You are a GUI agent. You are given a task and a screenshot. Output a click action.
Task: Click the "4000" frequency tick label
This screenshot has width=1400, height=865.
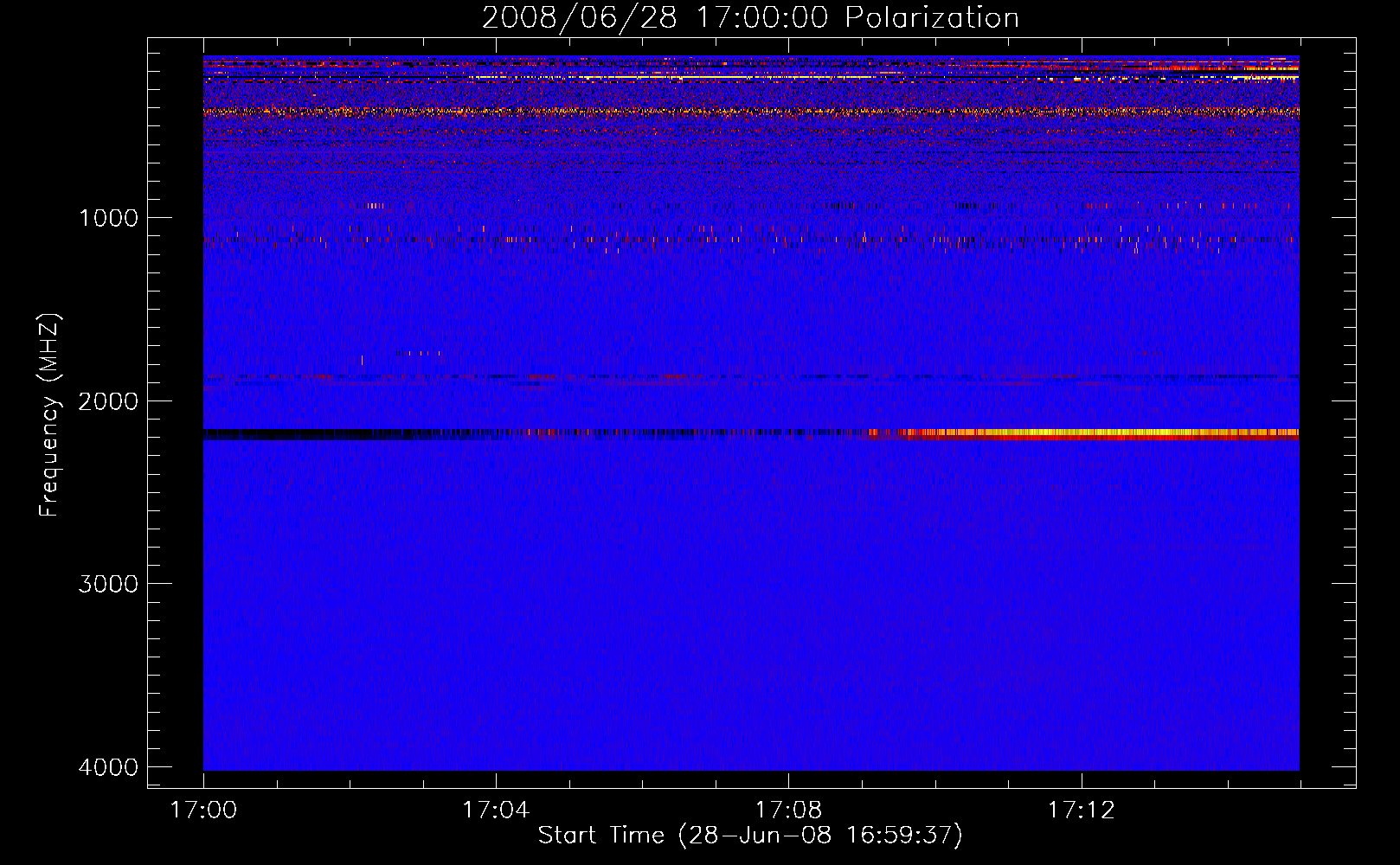[x=108, y=767]
